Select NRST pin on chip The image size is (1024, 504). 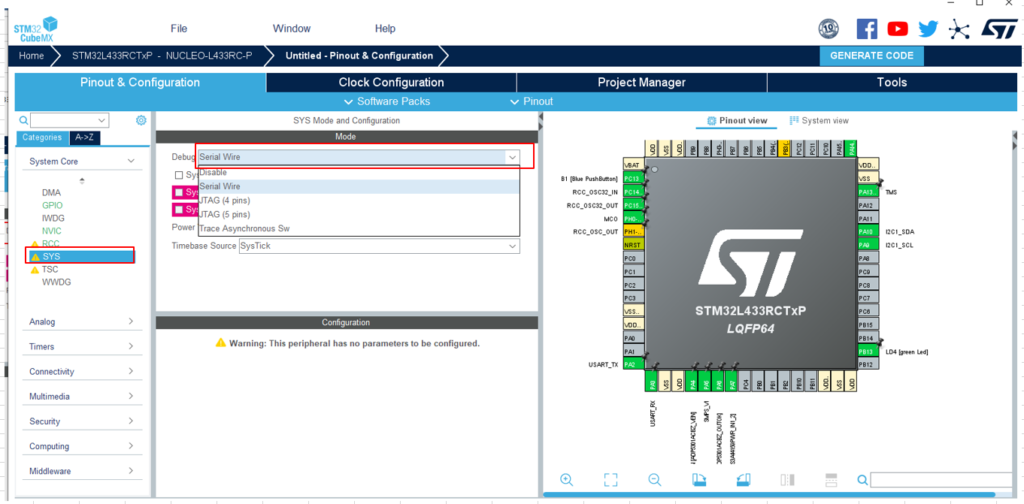coord(633,245)
